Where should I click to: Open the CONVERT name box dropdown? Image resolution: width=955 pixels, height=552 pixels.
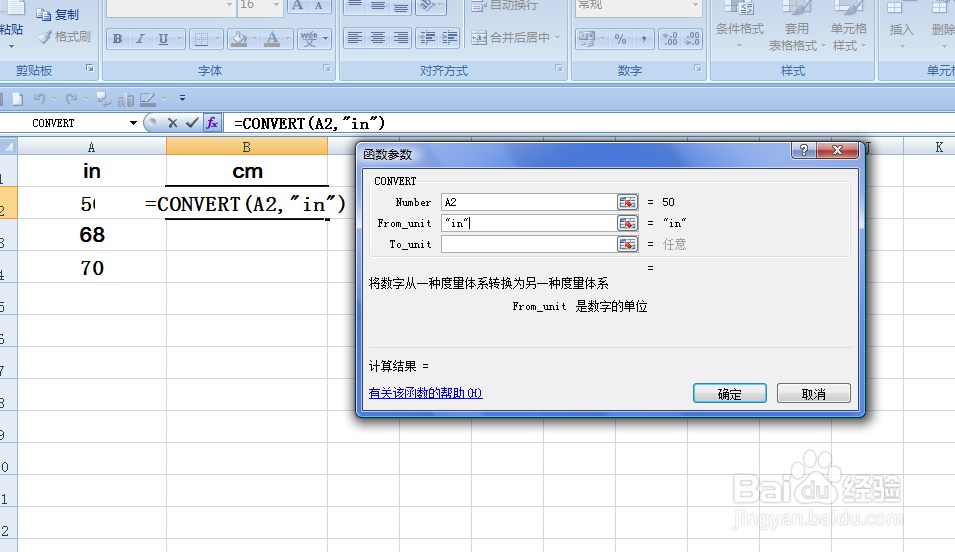(x=133, y=123)
